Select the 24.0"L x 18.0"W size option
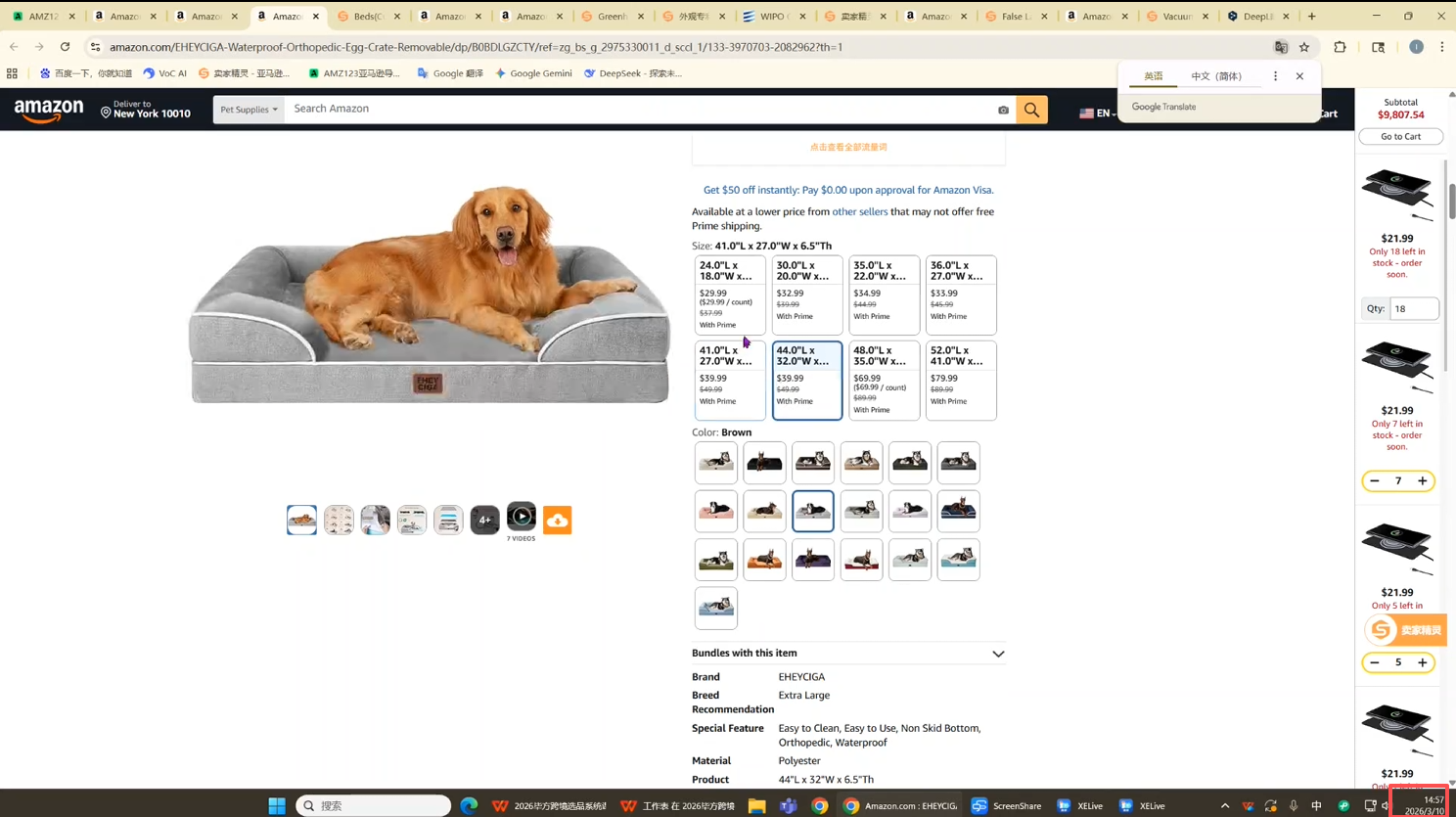 pos(730,295)
